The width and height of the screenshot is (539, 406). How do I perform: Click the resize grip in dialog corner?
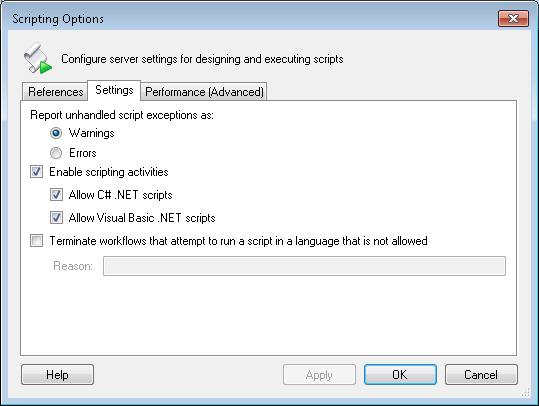click(526, 393)
